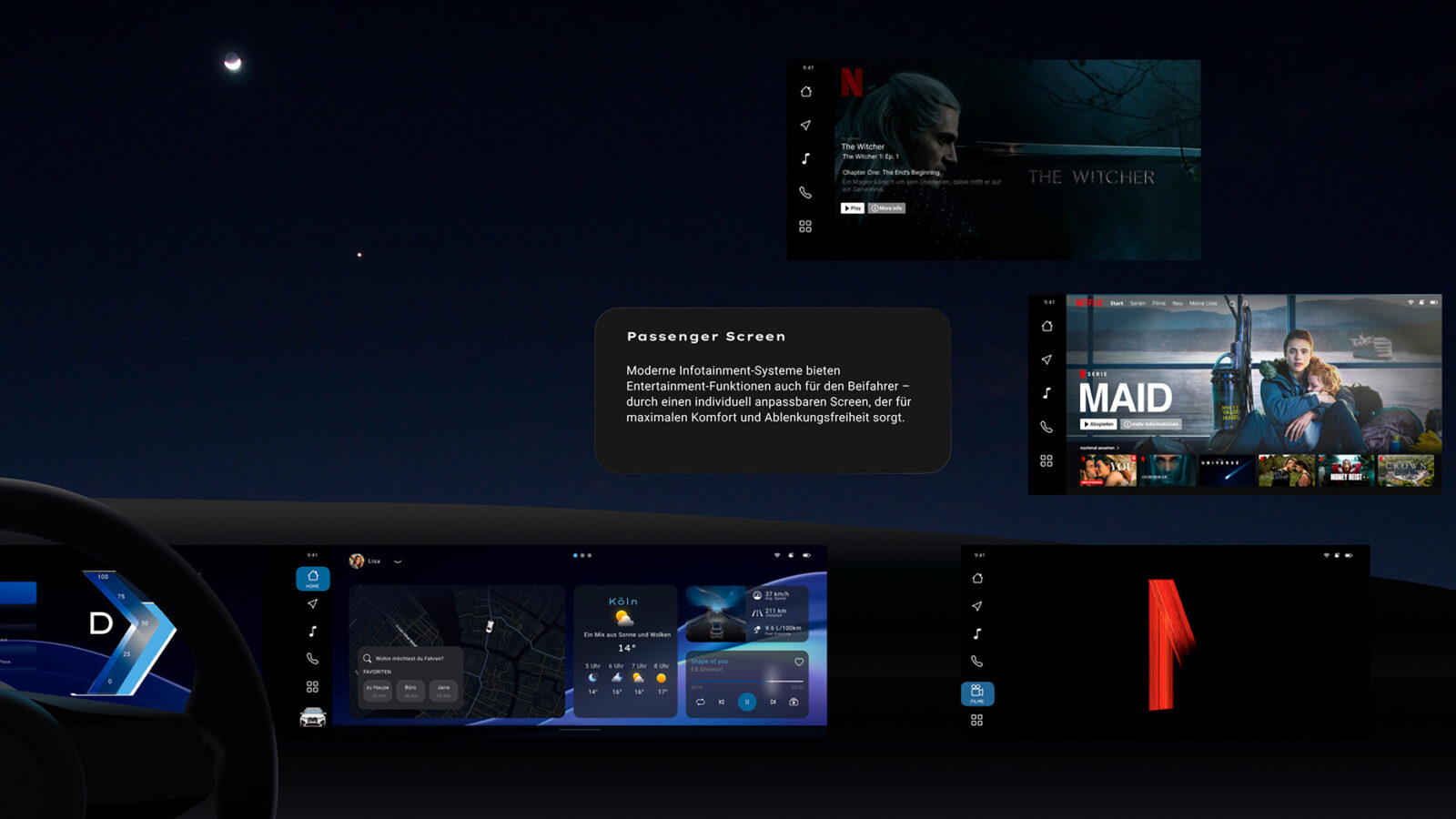Open navigation arrow in driver dashboard sidebar
The width and height of the screenshot is (1456, 819).
(312, 603)
